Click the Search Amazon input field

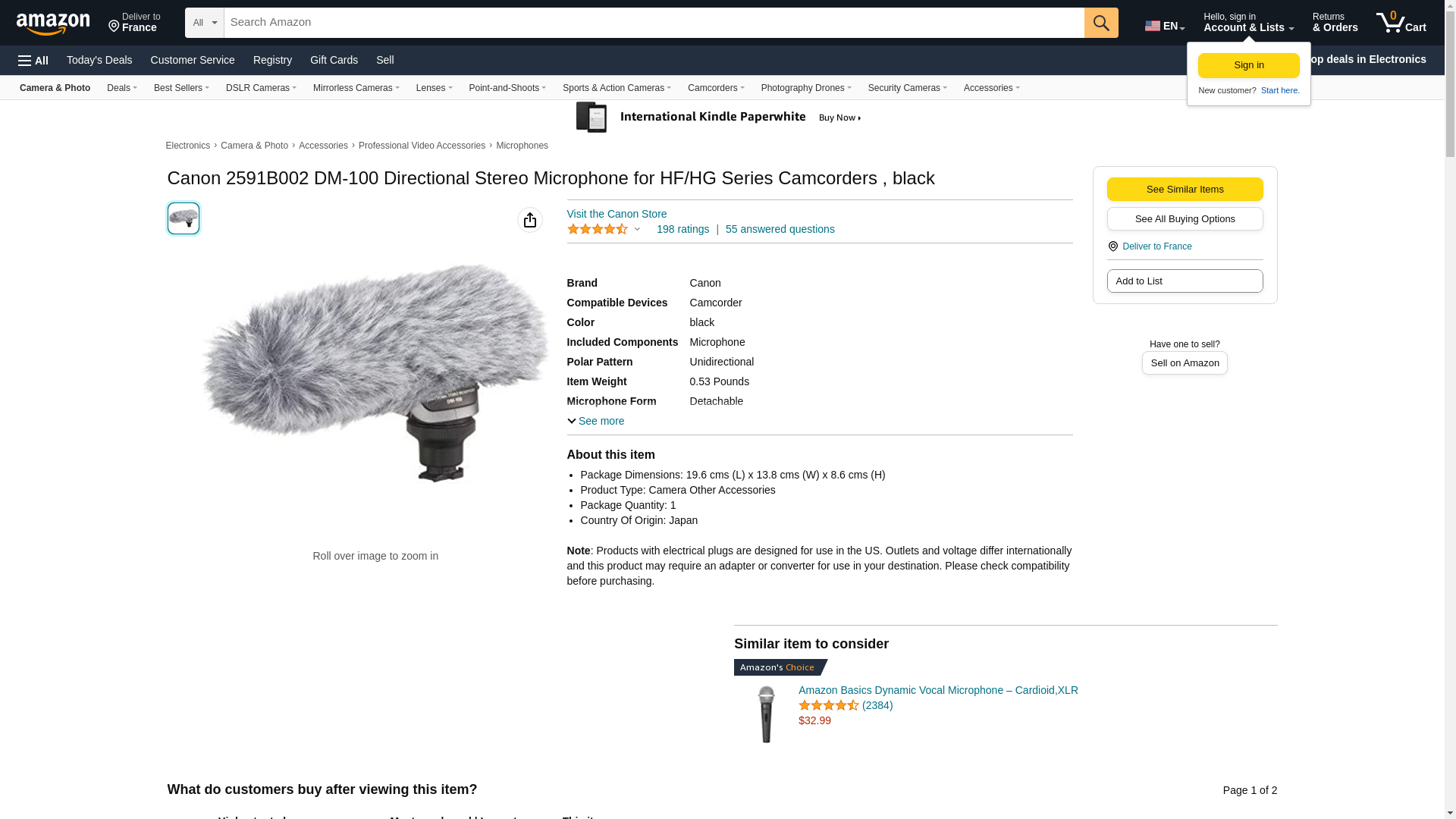pos(654,23)
